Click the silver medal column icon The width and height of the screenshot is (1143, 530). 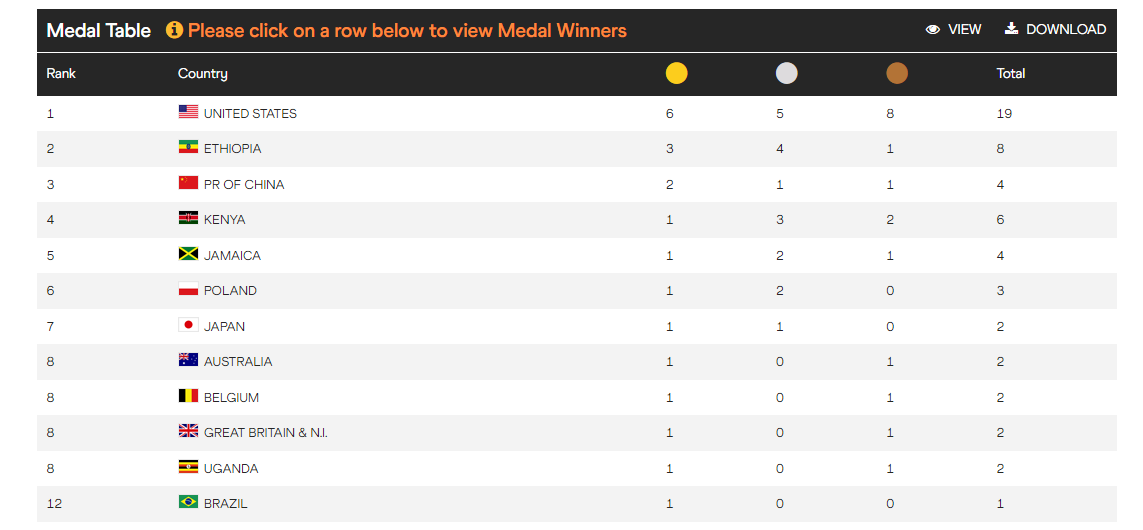(x=787, y=73)
